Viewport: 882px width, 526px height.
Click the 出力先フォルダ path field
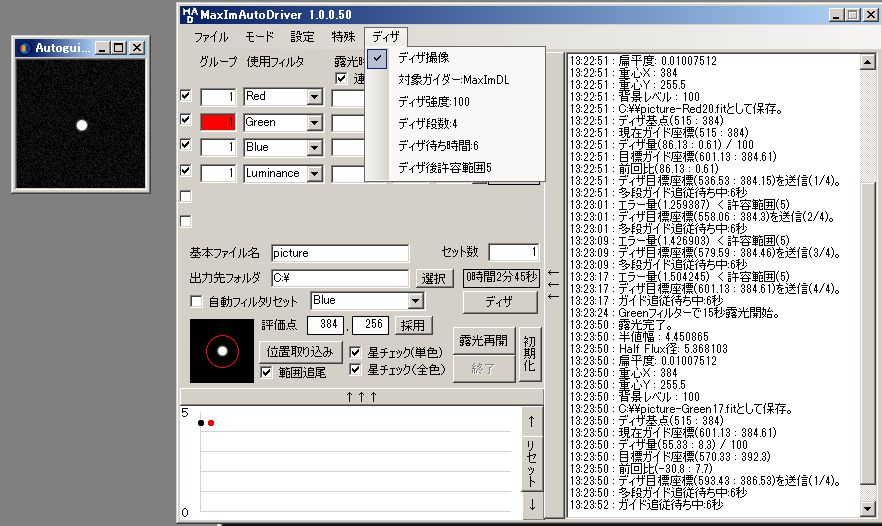(340, 278)
